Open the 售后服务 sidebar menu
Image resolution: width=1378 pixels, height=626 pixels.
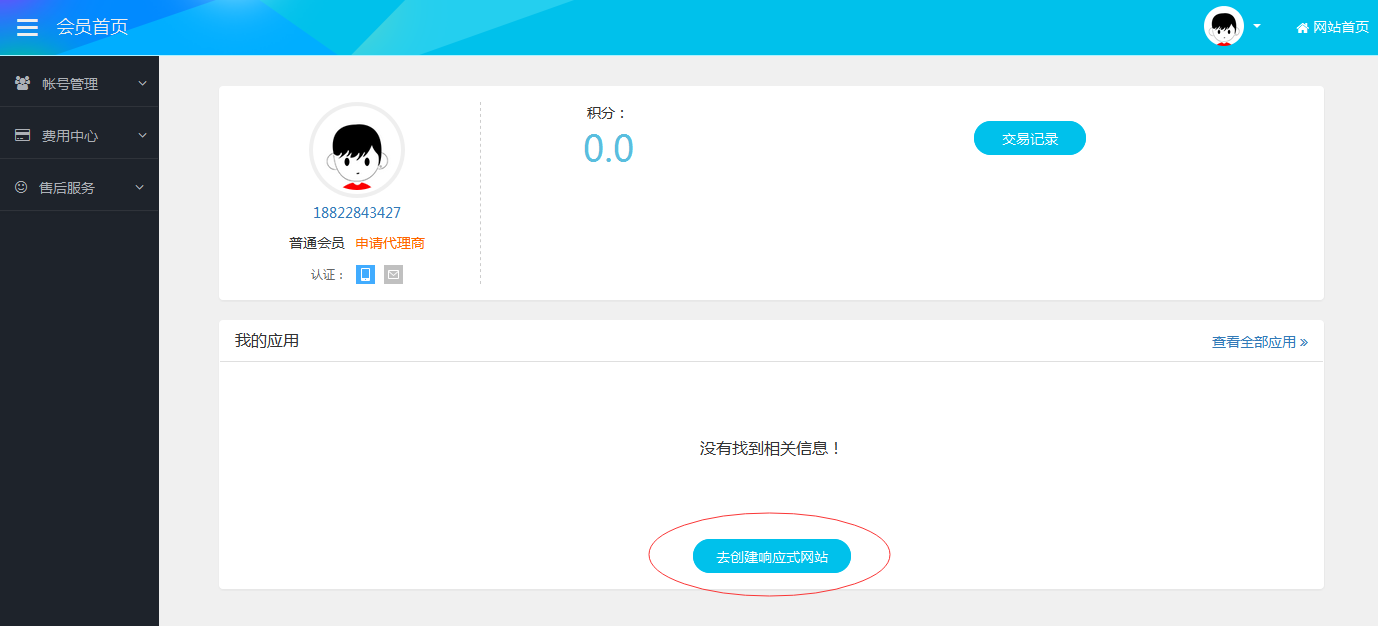[67, 188]
